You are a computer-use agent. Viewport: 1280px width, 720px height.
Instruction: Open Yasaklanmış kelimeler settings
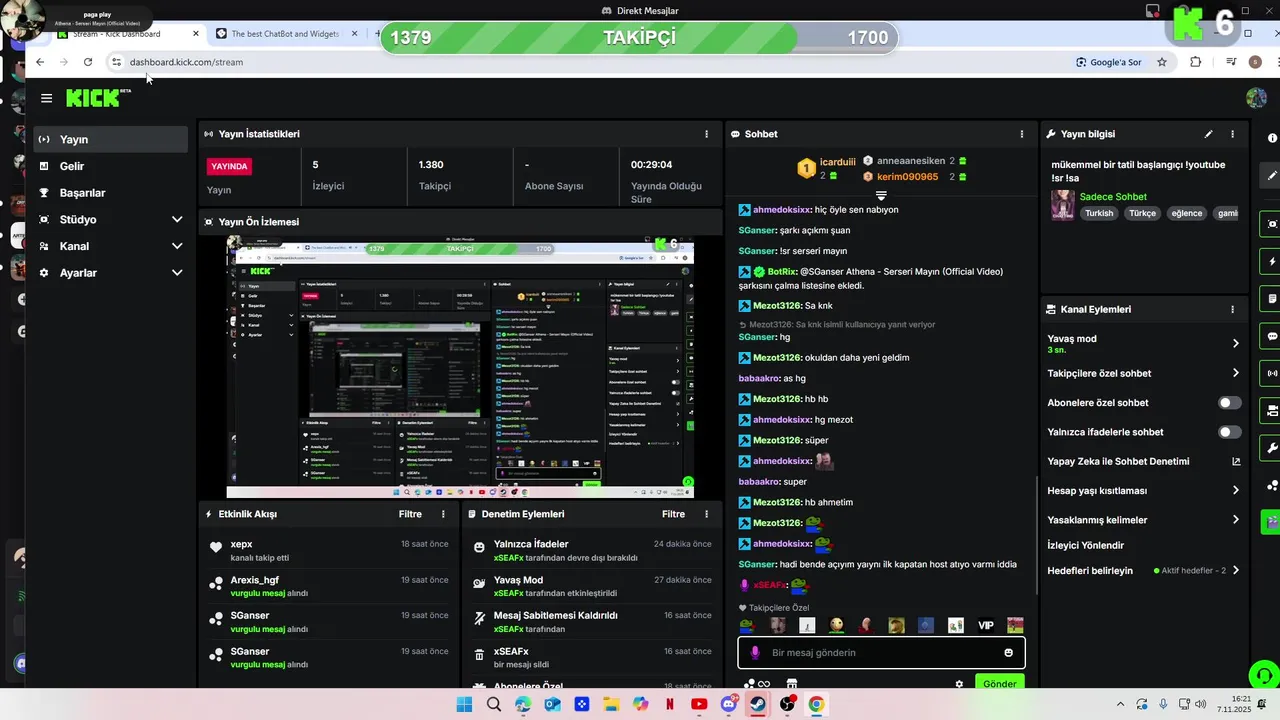(1143, 520)
